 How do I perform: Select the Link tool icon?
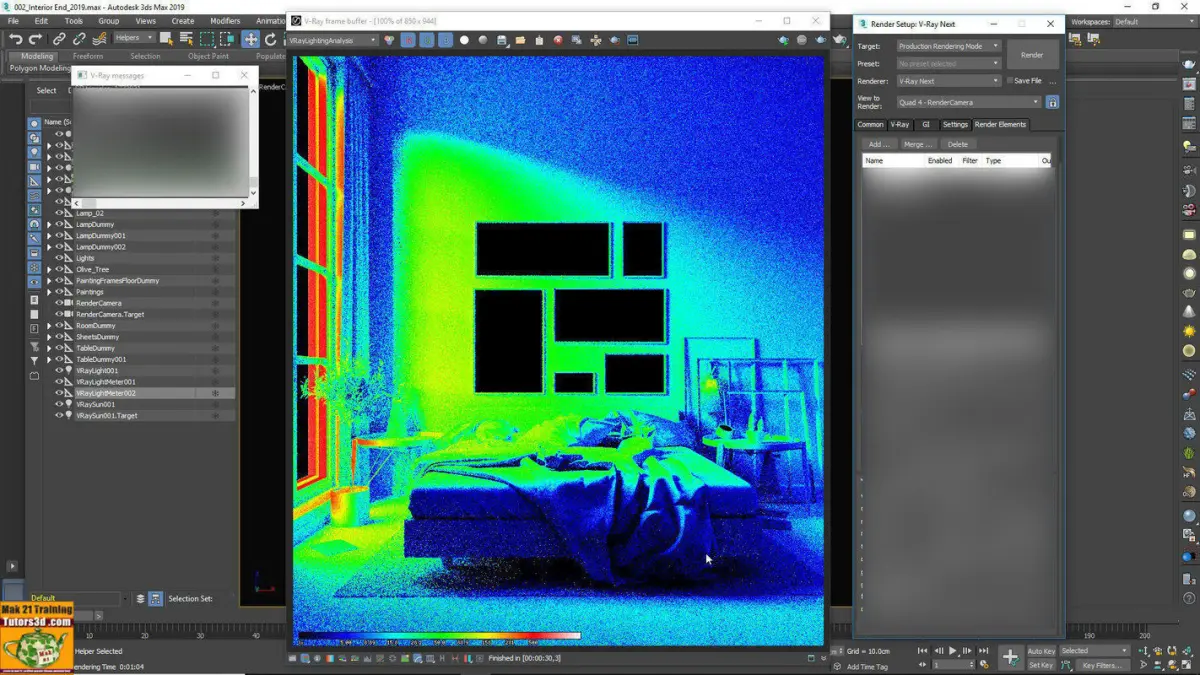(x=59, y=39)
